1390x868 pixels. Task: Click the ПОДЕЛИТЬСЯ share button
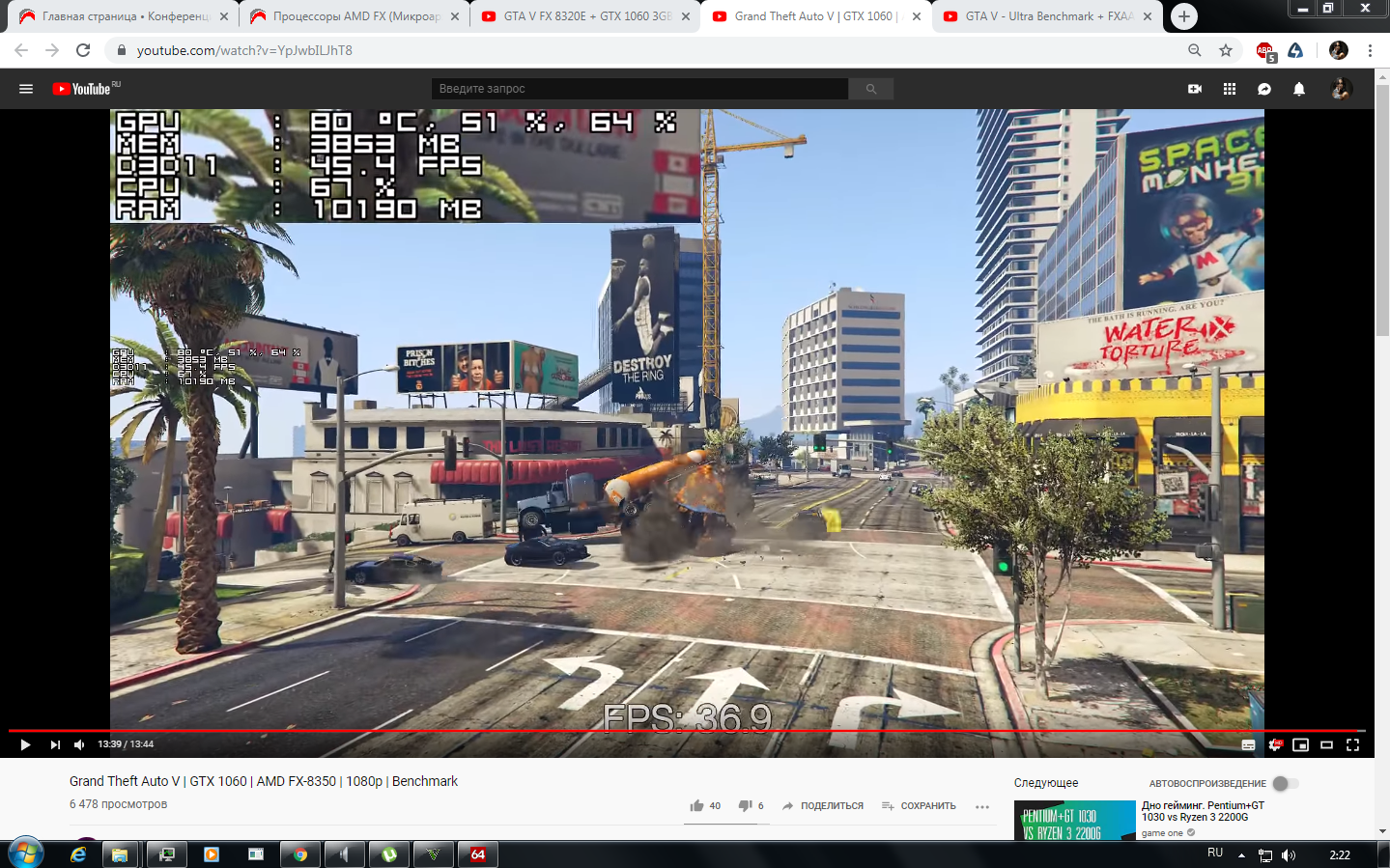click(x=823, y=805)
